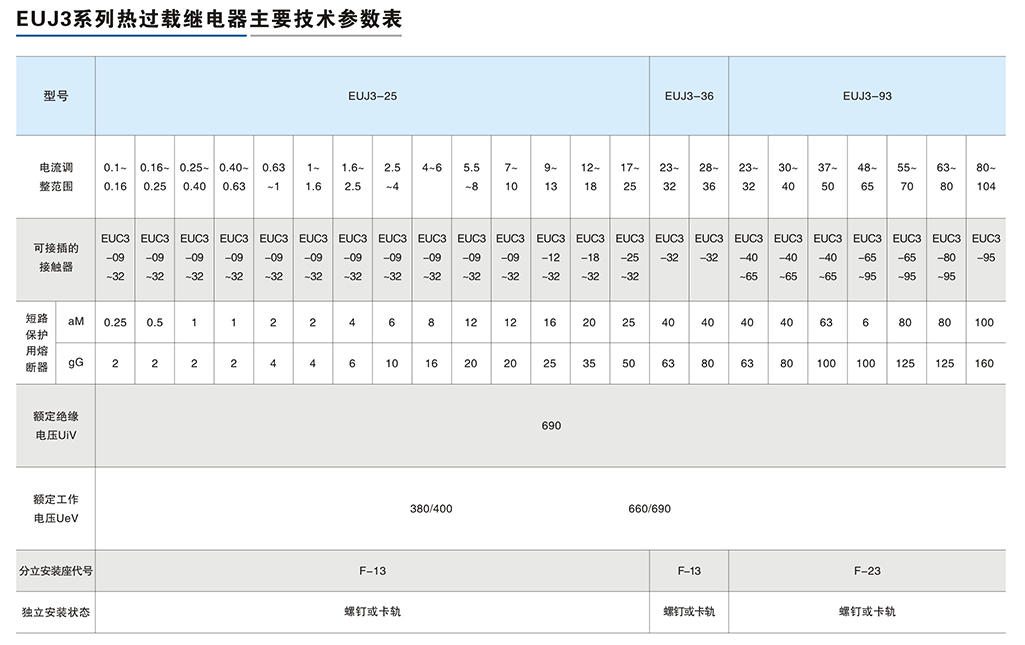Click the EUJ3-36 model column header

689,97
